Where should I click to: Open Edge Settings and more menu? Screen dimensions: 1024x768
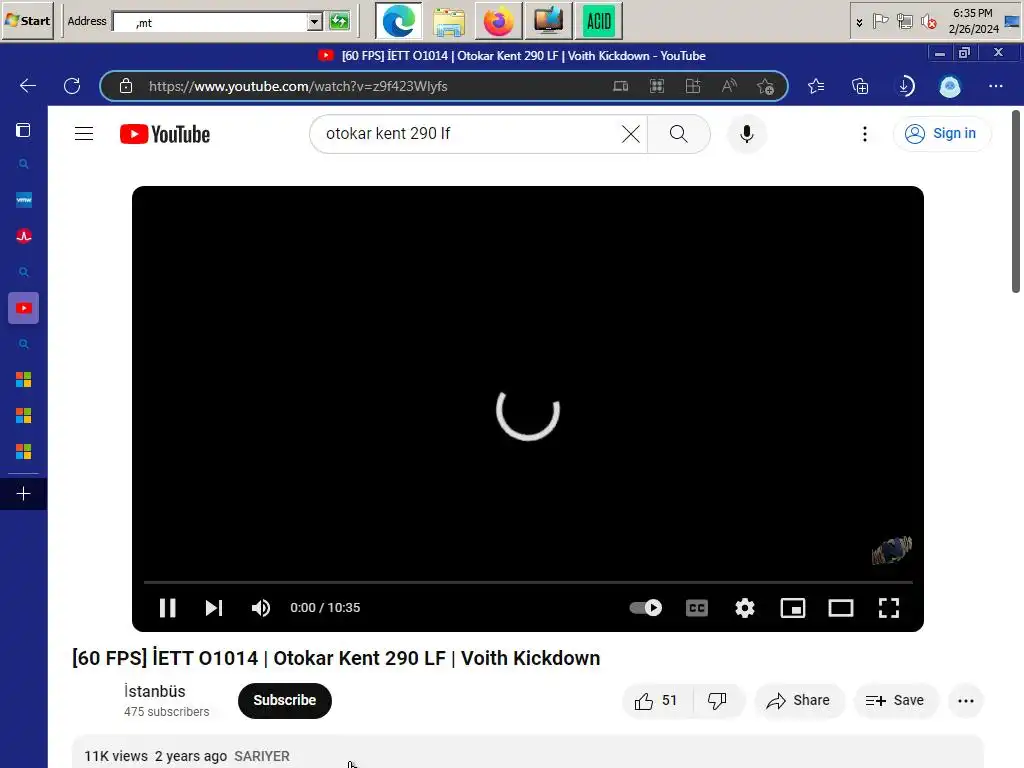point(995,86)
